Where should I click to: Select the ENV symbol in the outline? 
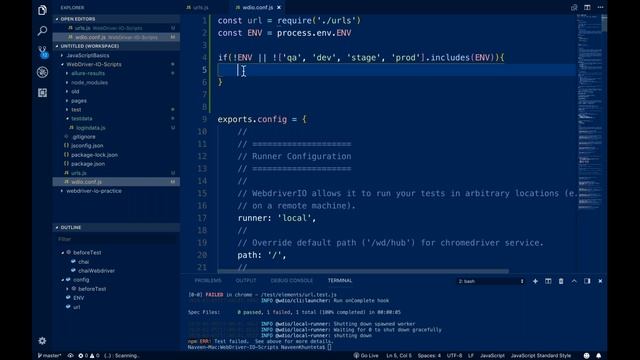coord(79,298)
